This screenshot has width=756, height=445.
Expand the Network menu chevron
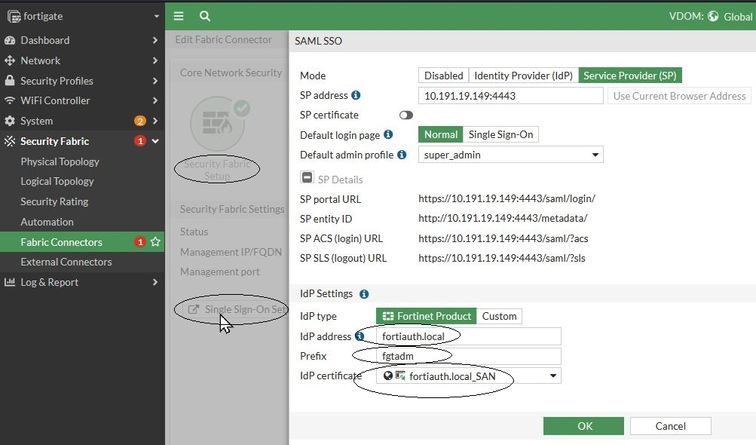[155, 61]
